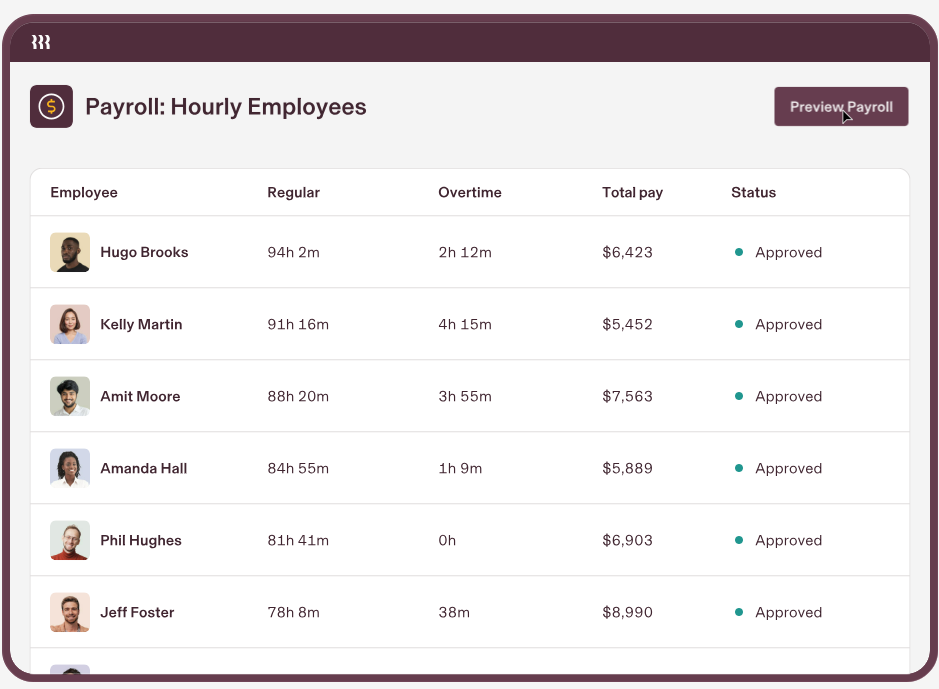The height and width of the screenshot is (689, 939).
Task: Click the payroll dollar sign icon
Action: pos(52,107)
